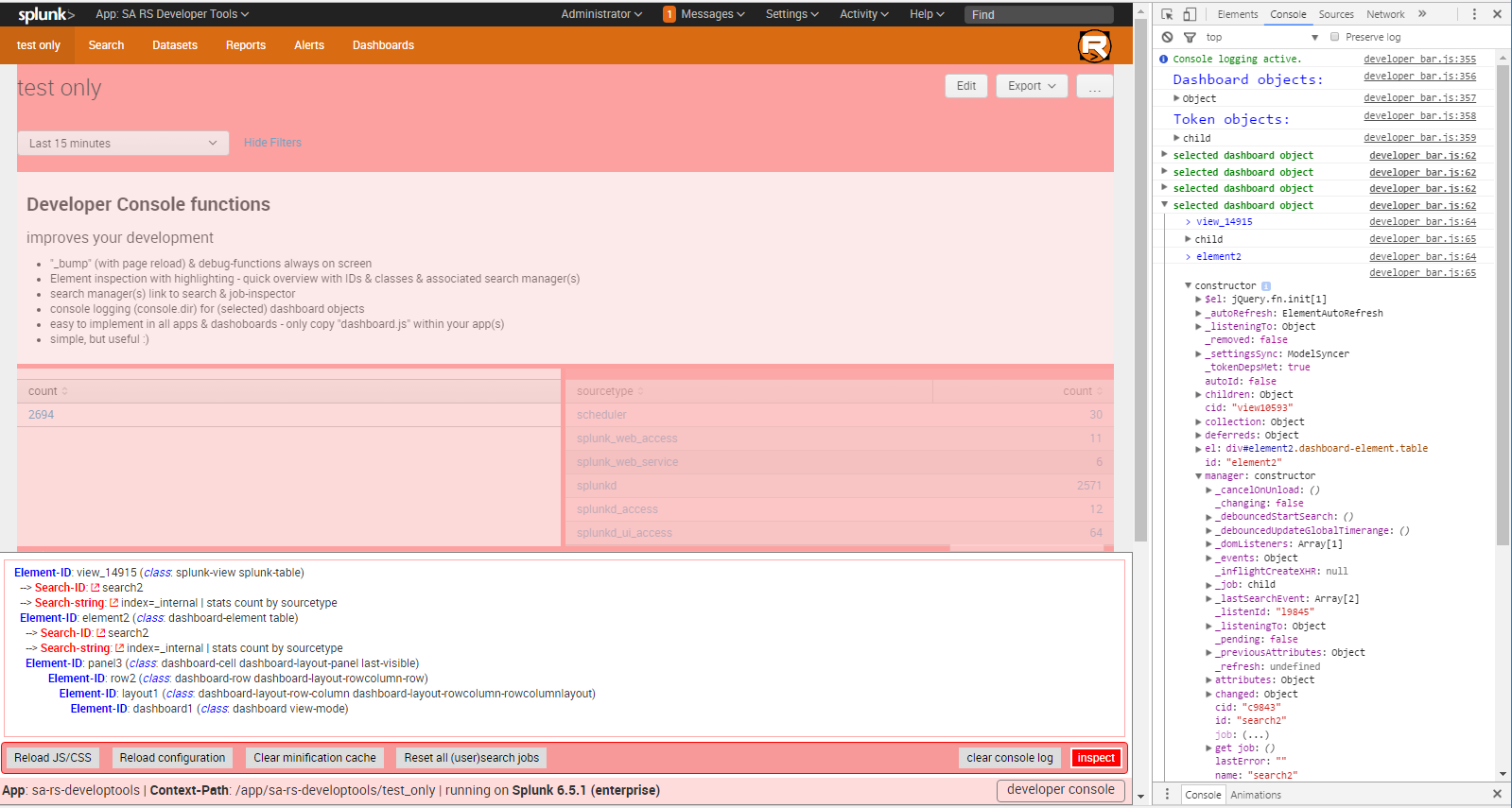Open DevTools three-dot customize menu
This screenshot has height=808, width=1512.
click(x=1474, y=14)
